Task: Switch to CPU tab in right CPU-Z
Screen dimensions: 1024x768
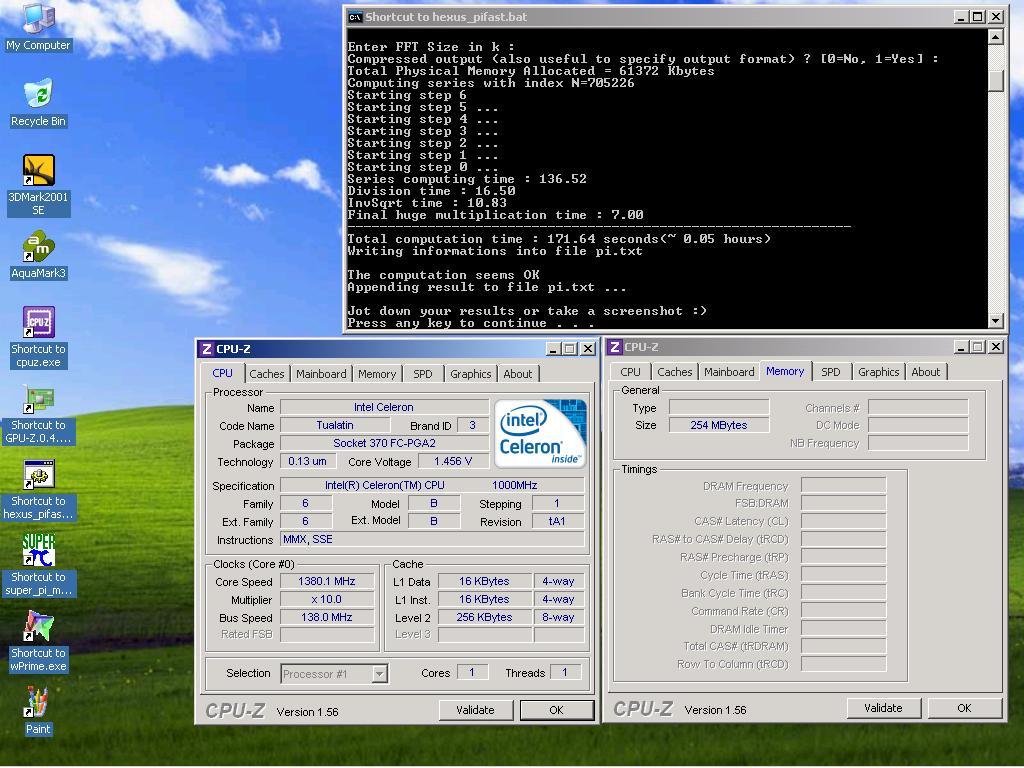Action: (630, 372)
